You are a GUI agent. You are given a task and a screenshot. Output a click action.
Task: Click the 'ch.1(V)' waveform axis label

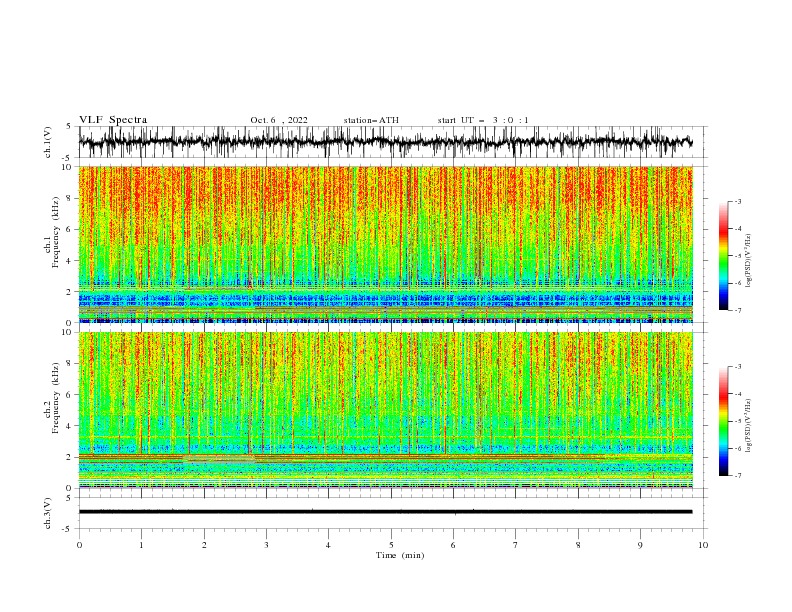coord(48,142)
